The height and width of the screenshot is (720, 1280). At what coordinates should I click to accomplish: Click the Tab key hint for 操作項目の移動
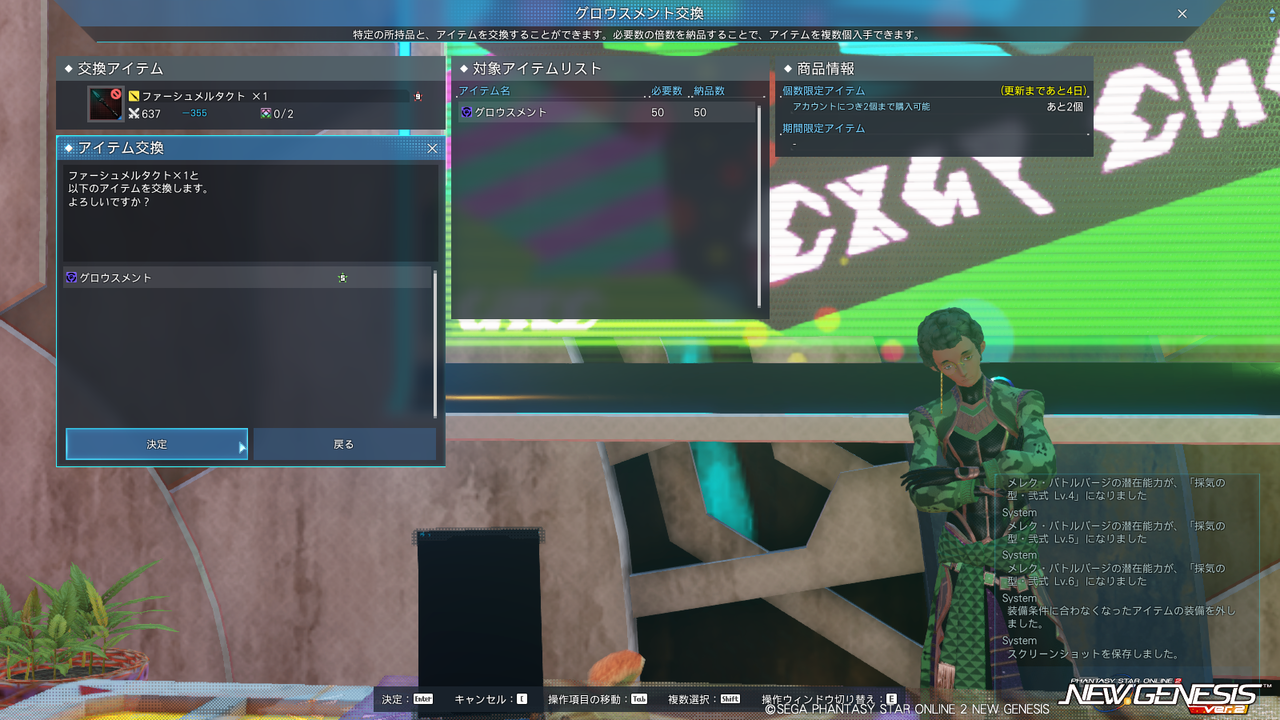click(639, 699)
